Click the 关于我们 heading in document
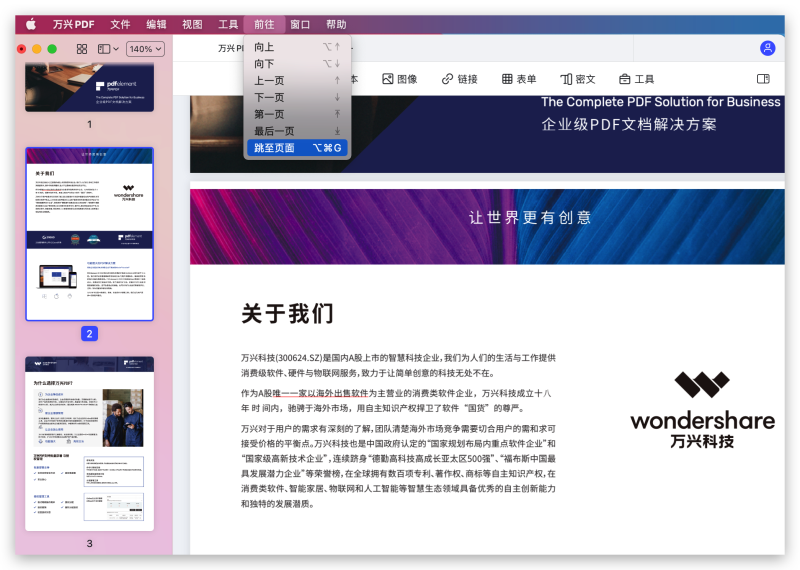The width and height of the screenshot is (800, 570). (x=287, y=314)
